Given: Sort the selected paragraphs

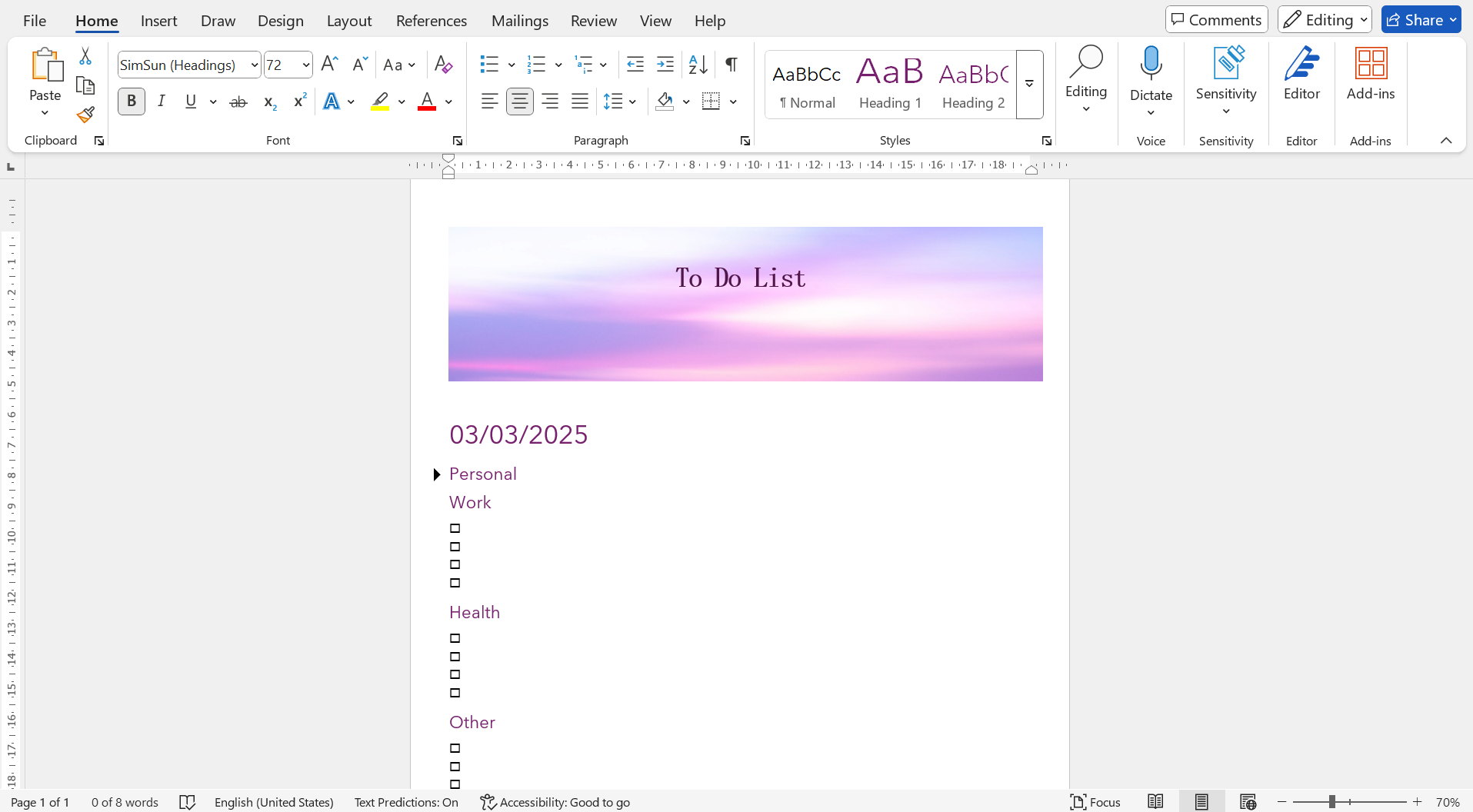Looking at the screenshot, I should coord(698,65).
